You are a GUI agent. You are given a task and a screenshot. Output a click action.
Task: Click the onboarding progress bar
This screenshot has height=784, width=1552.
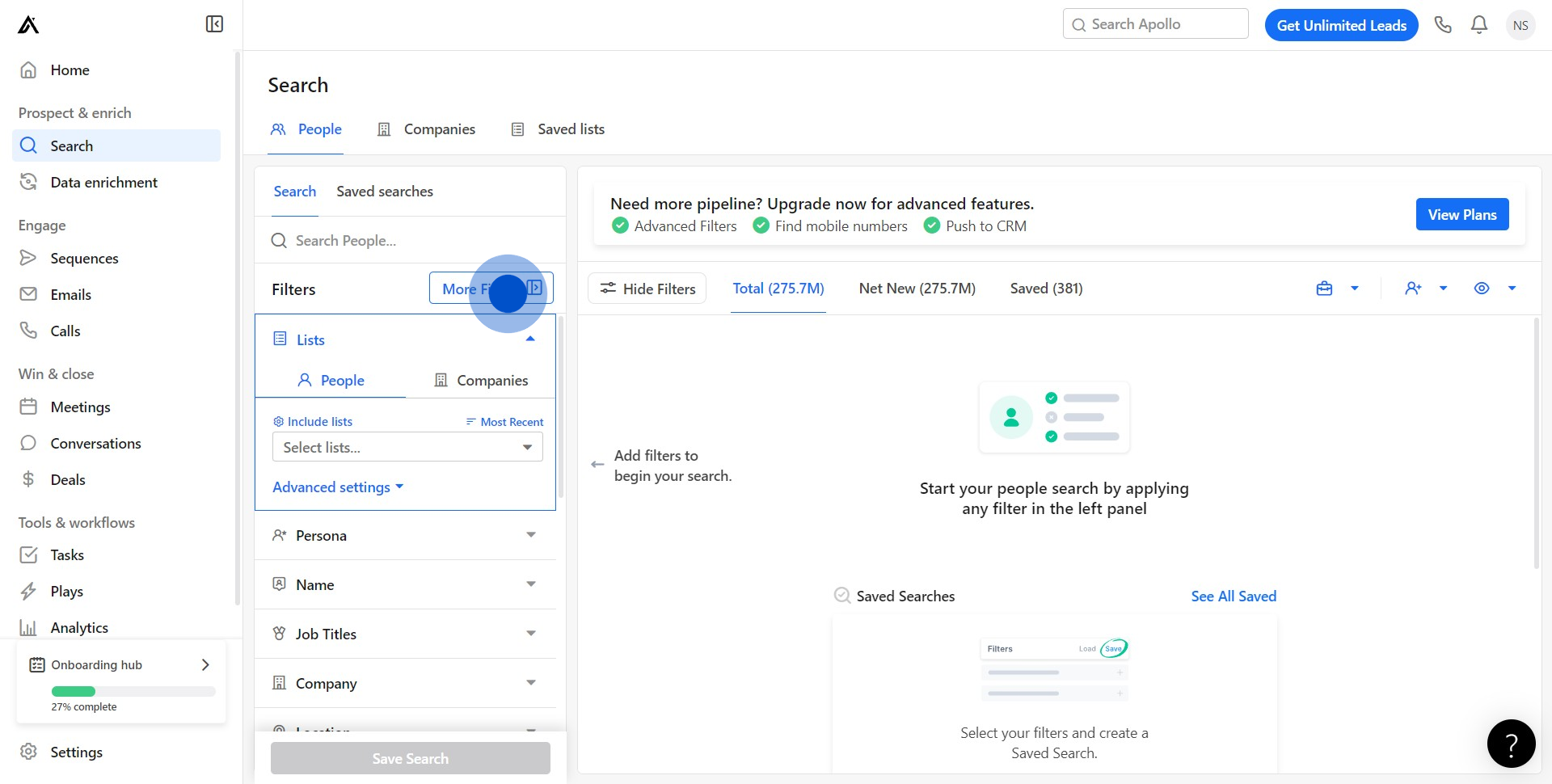pyautogui.click(x=133, y=692)
